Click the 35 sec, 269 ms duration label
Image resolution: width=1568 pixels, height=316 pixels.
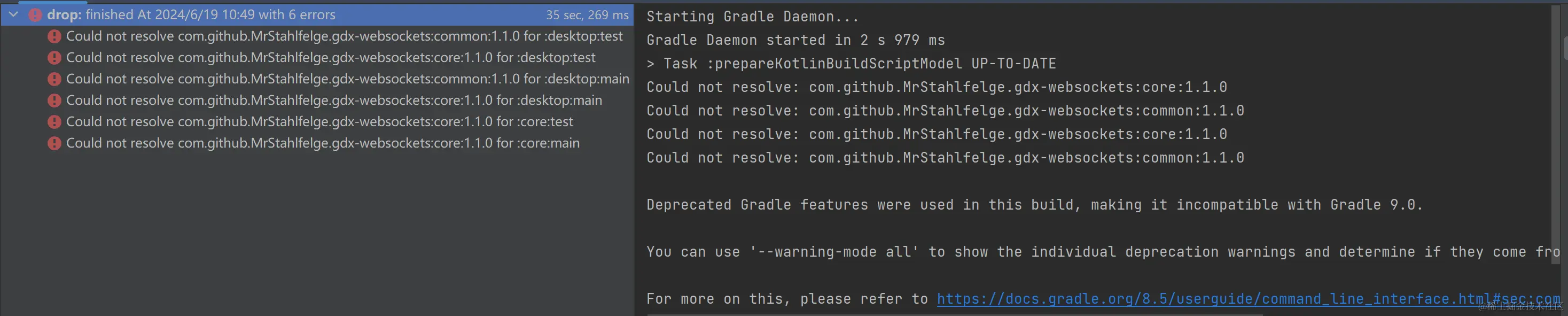(x=587, y=14)
